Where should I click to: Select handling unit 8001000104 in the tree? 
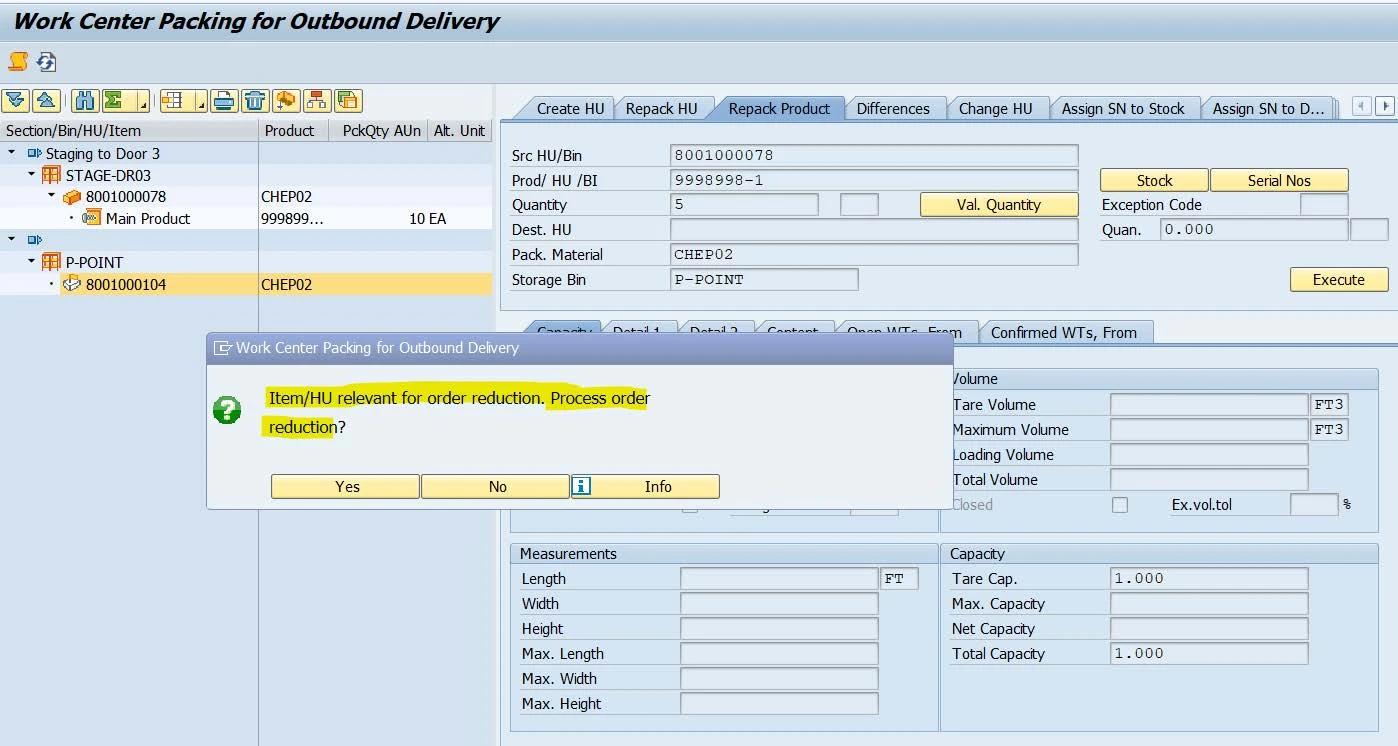126,285
